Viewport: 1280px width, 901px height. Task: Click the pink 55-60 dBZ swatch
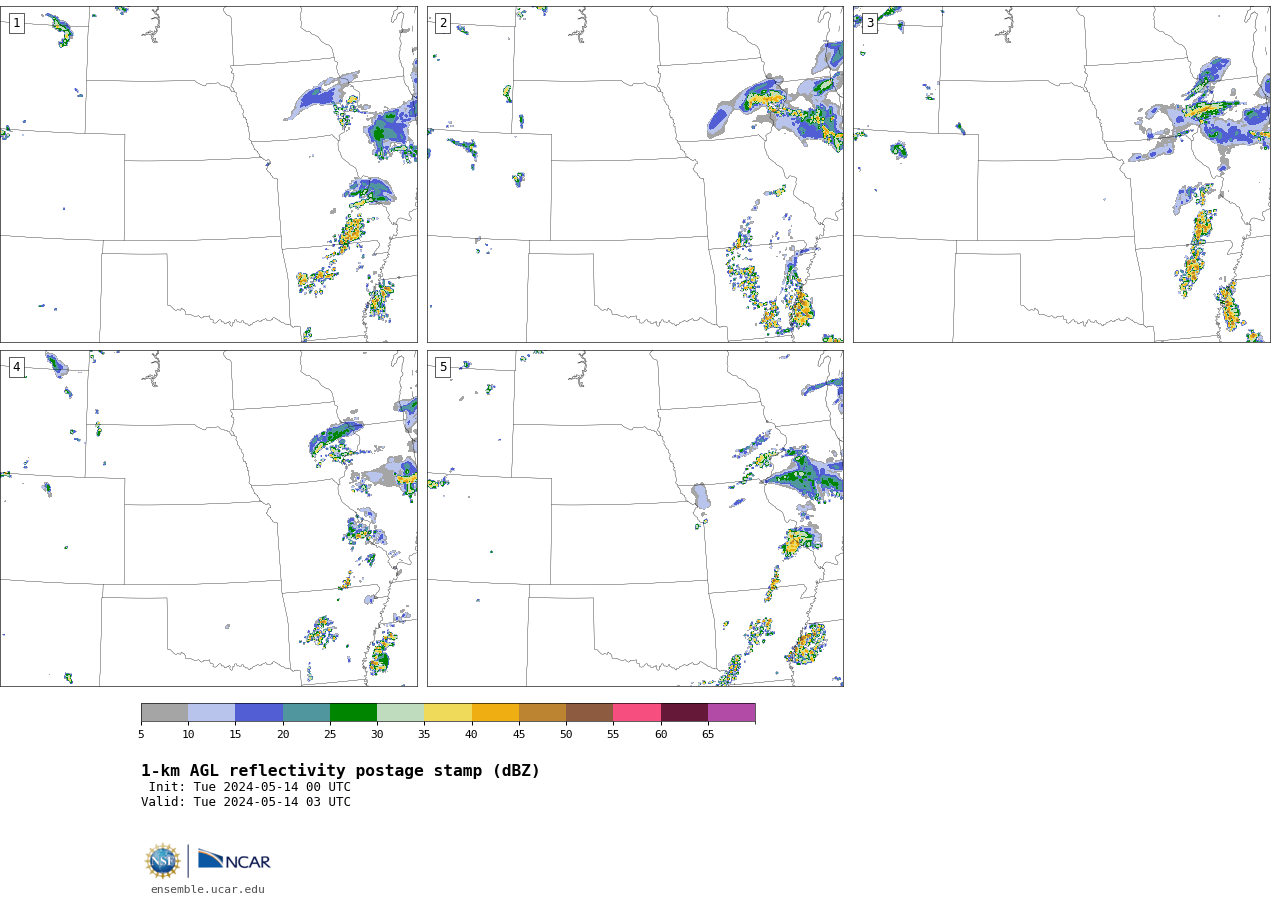pyautogui.click(x=637, y=712)
